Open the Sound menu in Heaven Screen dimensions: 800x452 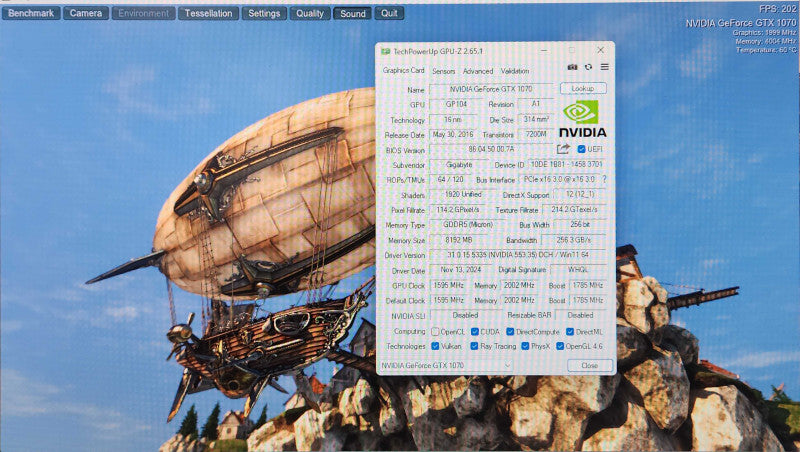tap(353, 13)
